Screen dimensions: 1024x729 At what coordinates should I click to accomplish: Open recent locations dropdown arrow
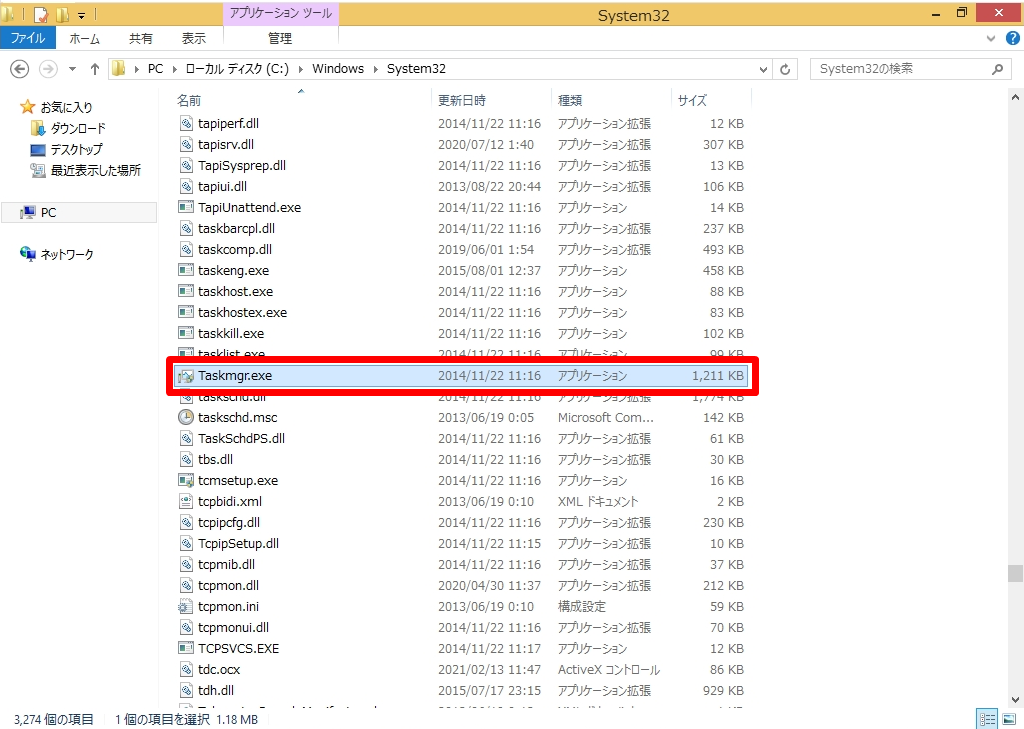(x=72, y=69)
